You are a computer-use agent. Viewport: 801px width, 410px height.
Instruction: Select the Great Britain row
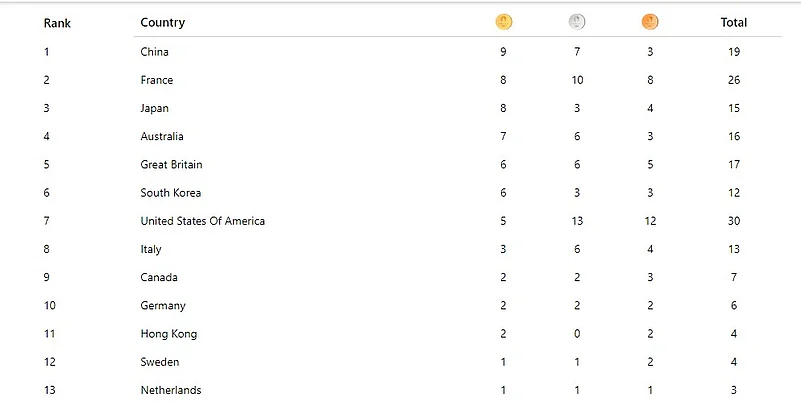[x=172, y=164]
